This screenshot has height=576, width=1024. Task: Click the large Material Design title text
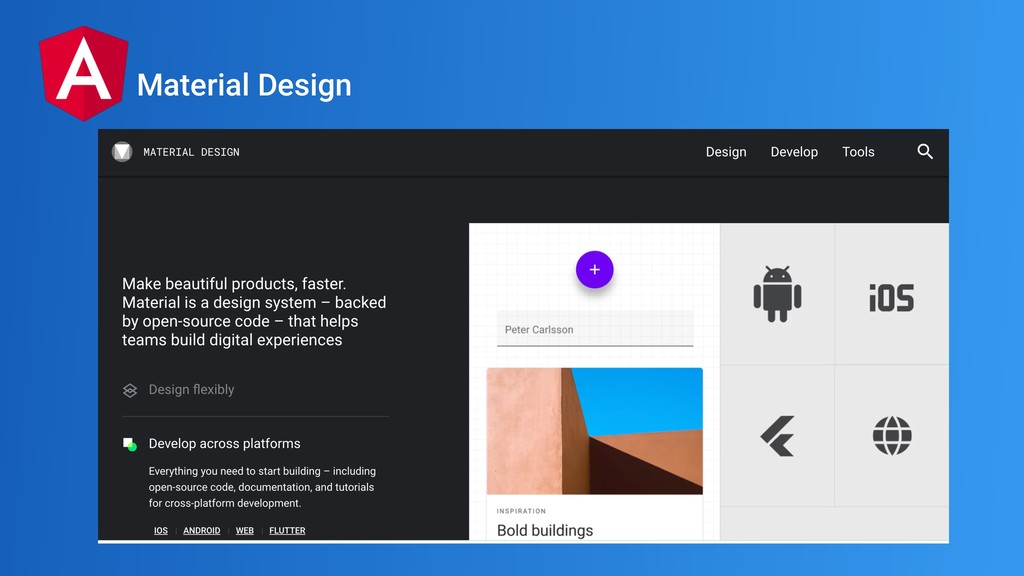pyautogui.click(x=244, y=85)
